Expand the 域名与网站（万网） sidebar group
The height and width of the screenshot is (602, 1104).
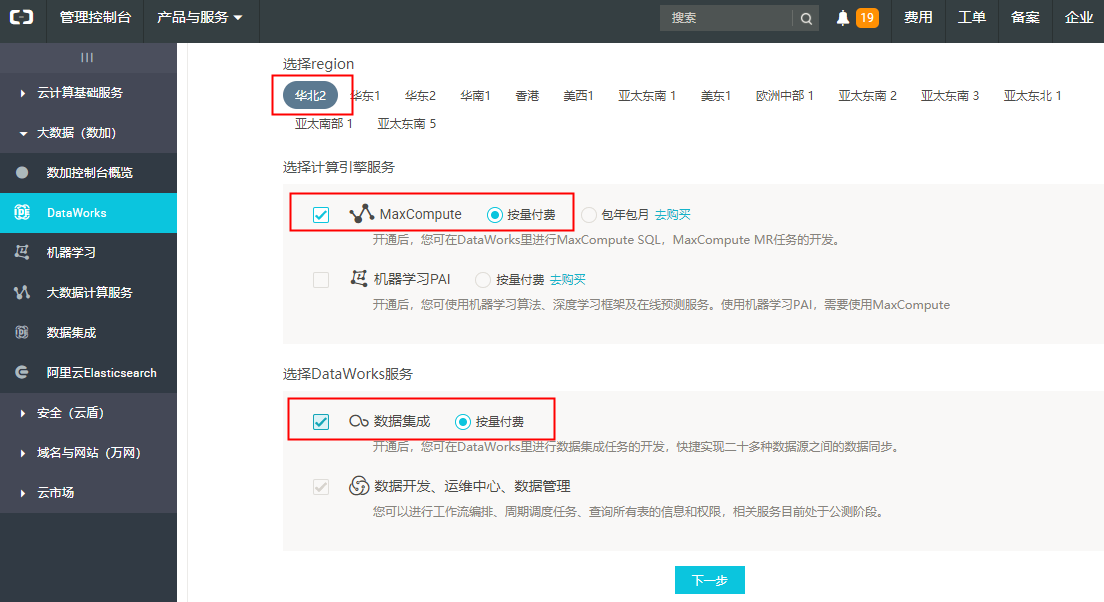pyautogui.click(x=89, y=453)
